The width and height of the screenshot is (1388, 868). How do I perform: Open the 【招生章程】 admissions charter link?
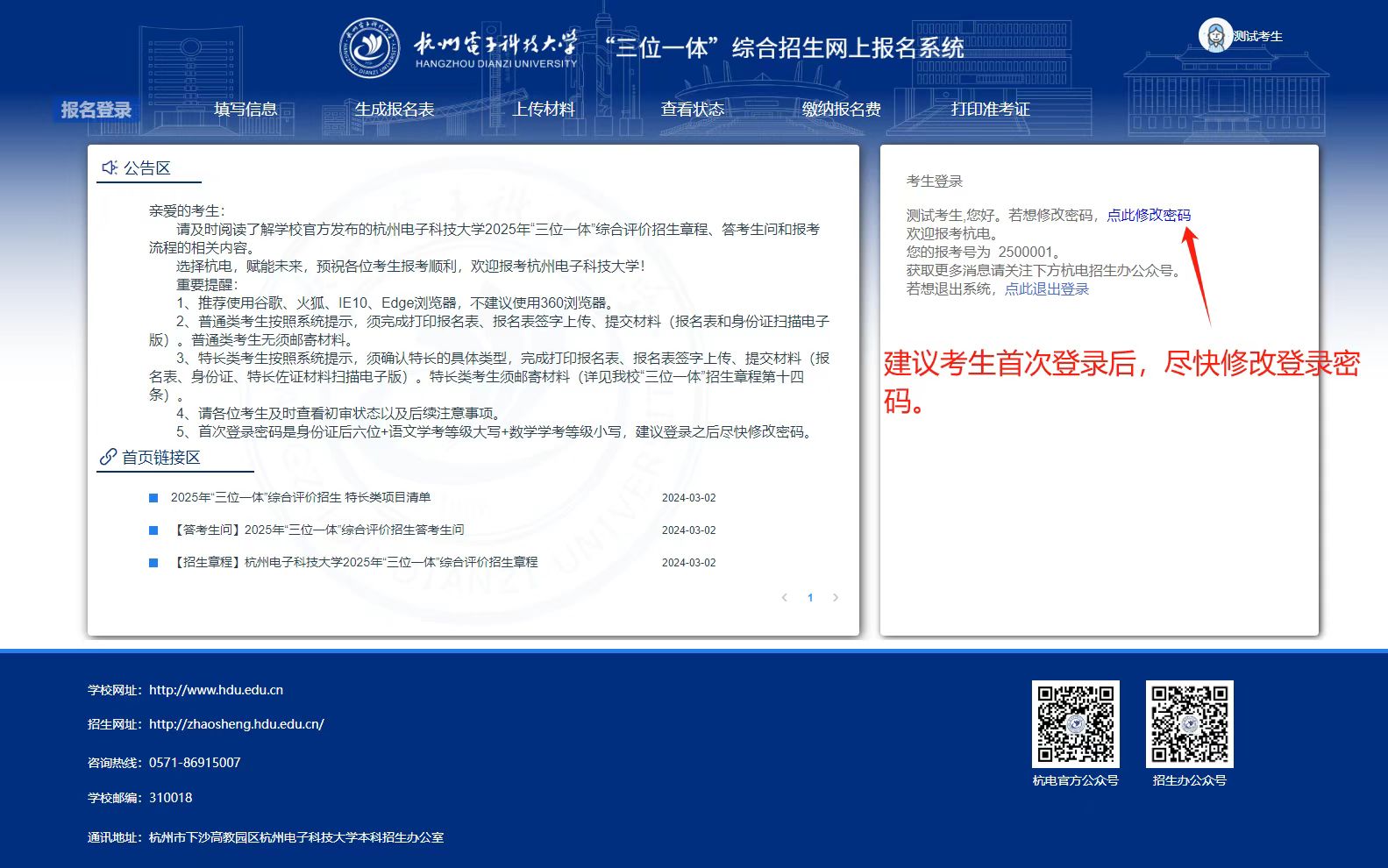(x=356, y=562)
